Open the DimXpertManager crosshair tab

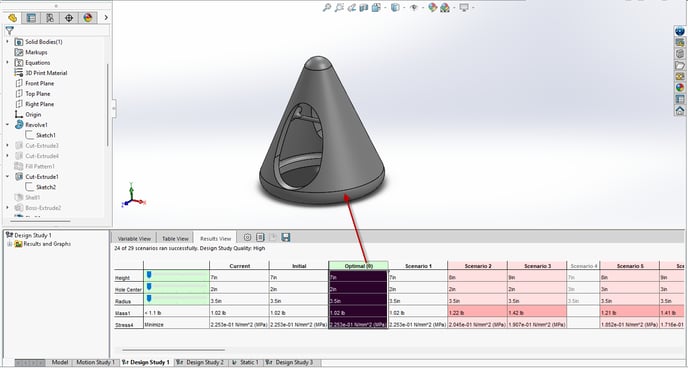click(69, 18)
